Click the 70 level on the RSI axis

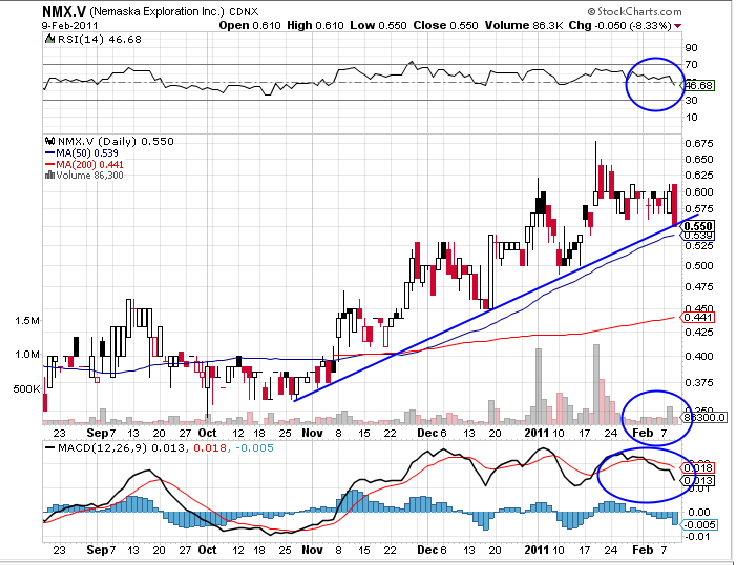pos(691,65)
